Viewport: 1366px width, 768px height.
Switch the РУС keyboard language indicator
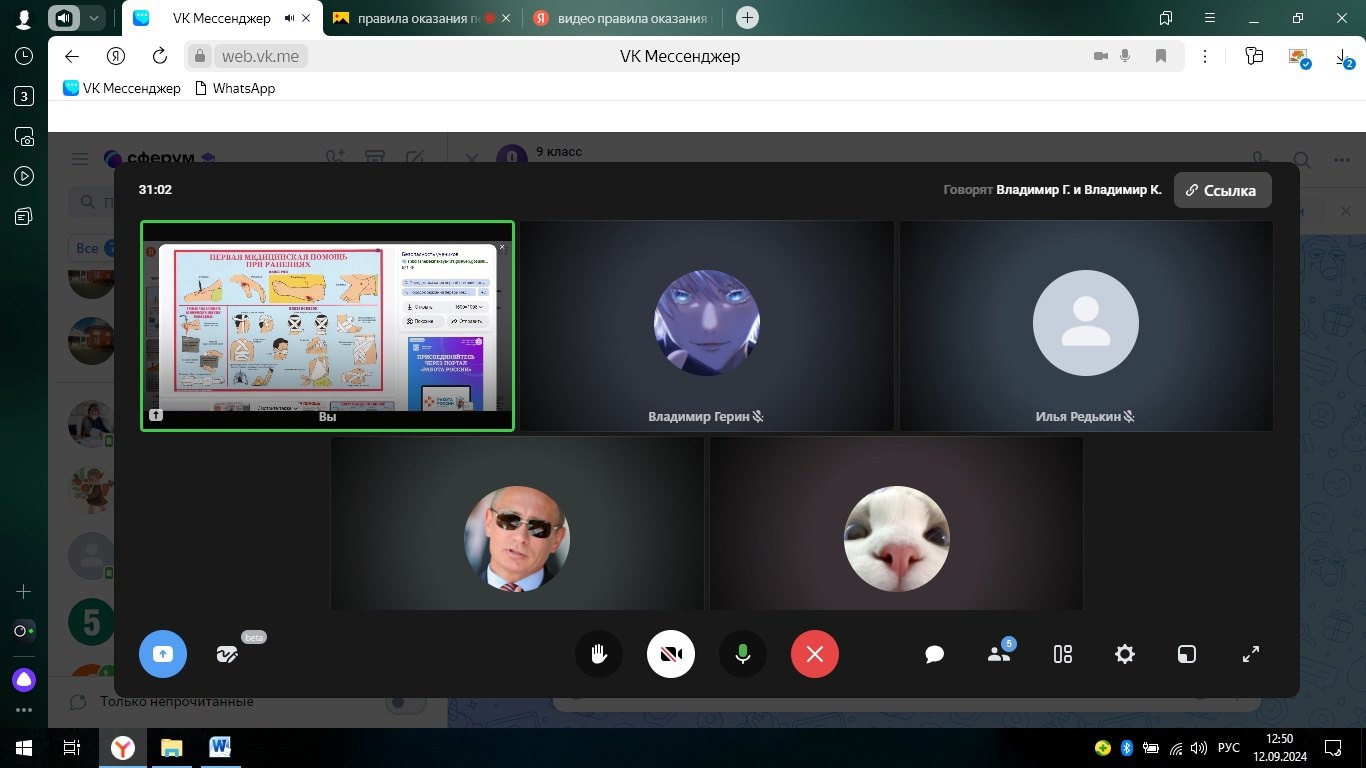tap(1229, 748)
